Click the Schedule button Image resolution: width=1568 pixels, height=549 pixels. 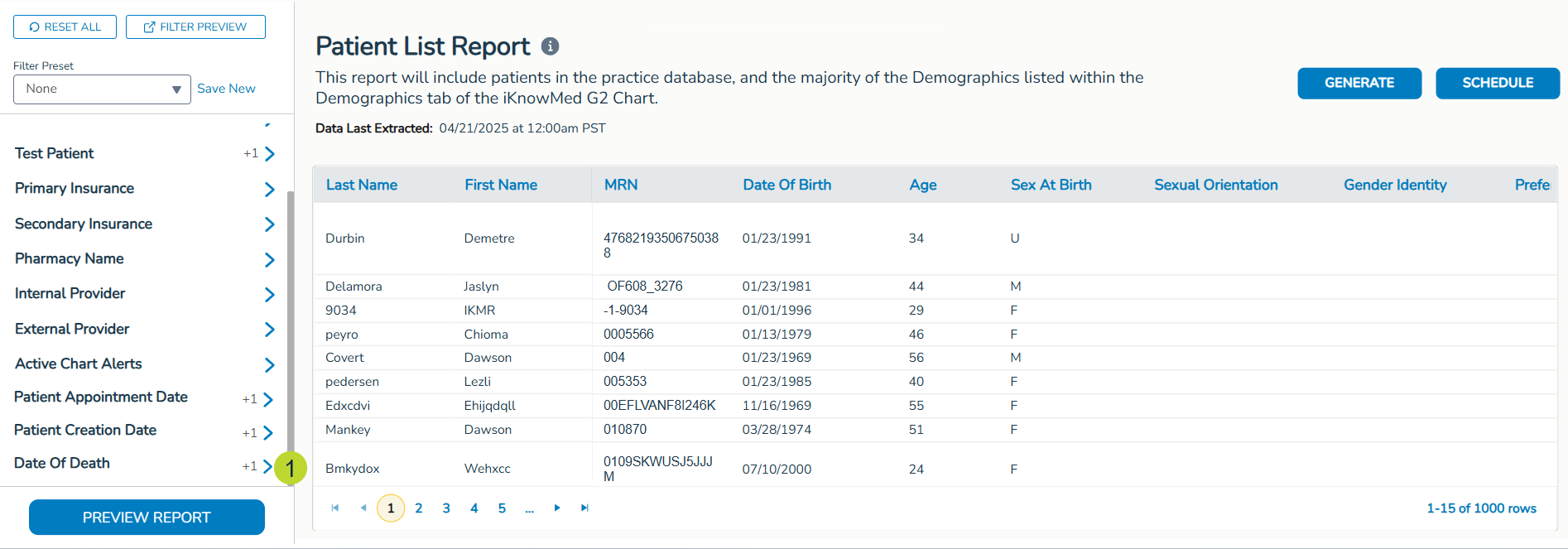pyautogui.click(x=1497, y=83)
